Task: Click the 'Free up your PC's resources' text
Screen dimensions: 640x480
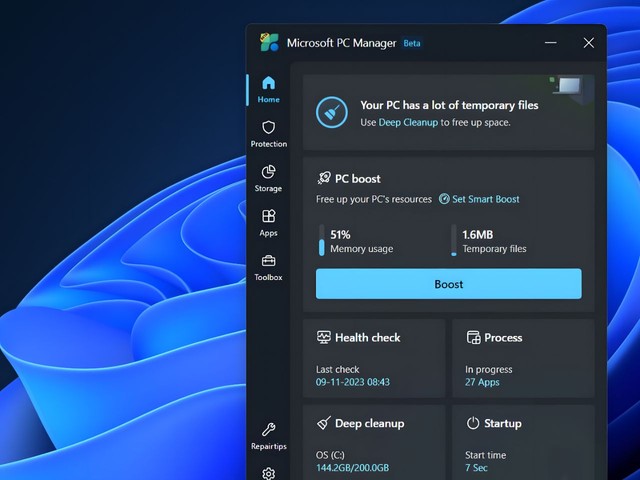Action: pyautogui.click(x=374, y=199)
